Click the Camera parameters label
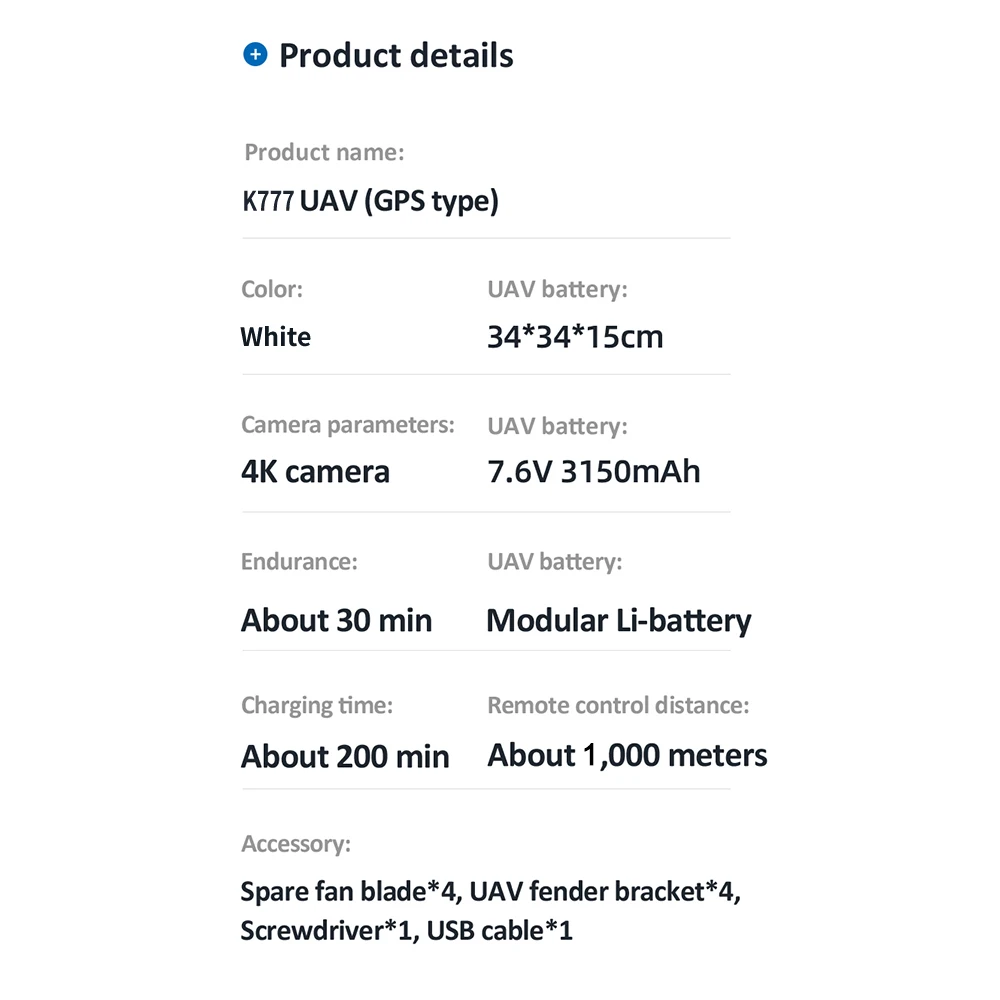This screenshot has width=1000, height=1000. [348, 425]
